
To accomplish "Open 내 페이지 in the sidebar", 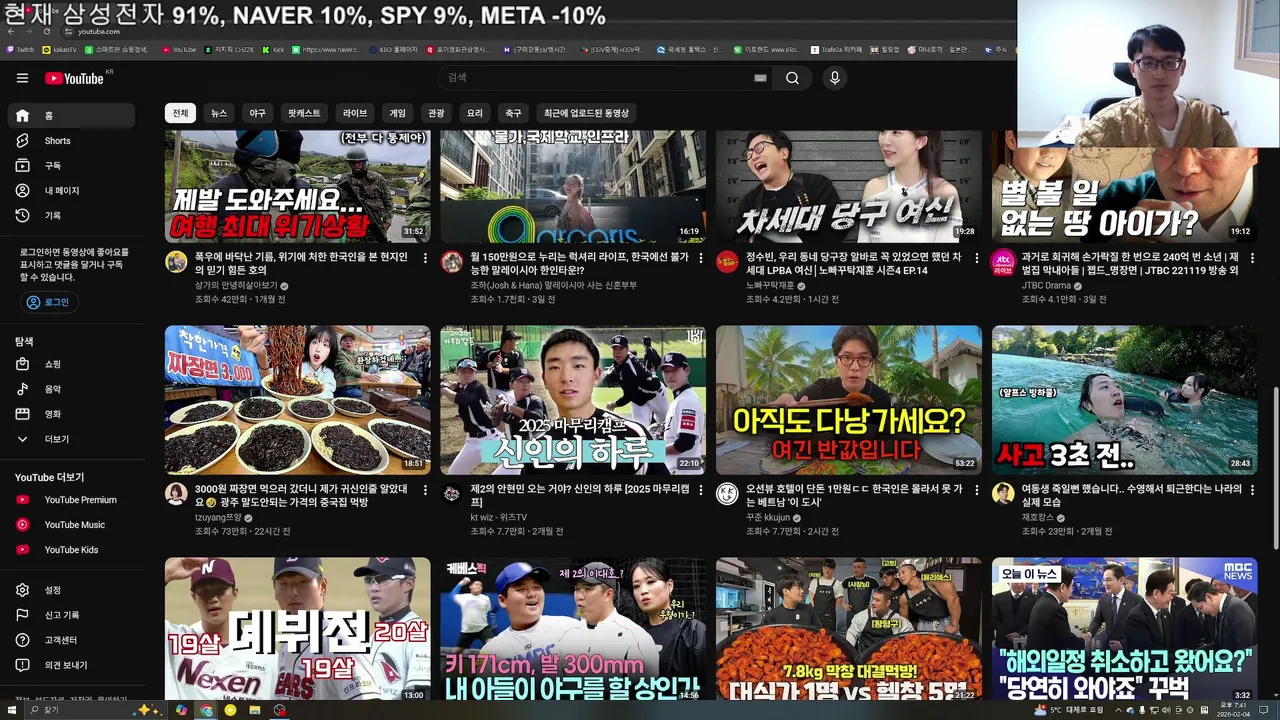I will click(72, 191).
